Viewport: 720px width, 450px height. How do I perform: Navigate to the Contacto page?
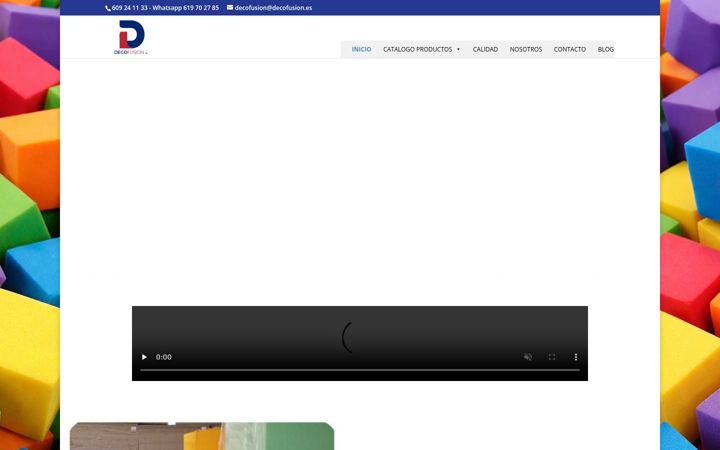(x=570, y=49)
